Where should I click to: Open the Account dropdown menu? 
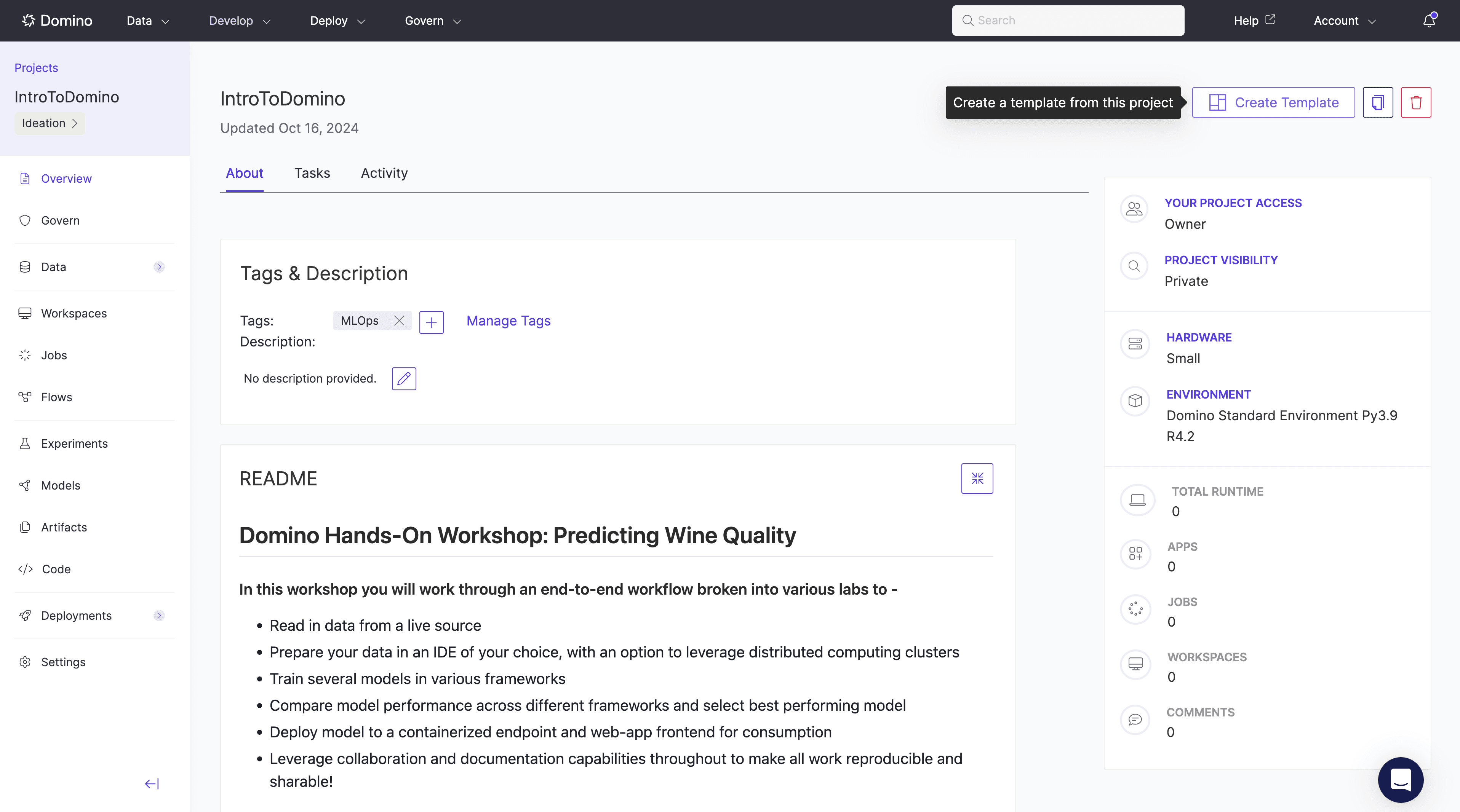1344,21
